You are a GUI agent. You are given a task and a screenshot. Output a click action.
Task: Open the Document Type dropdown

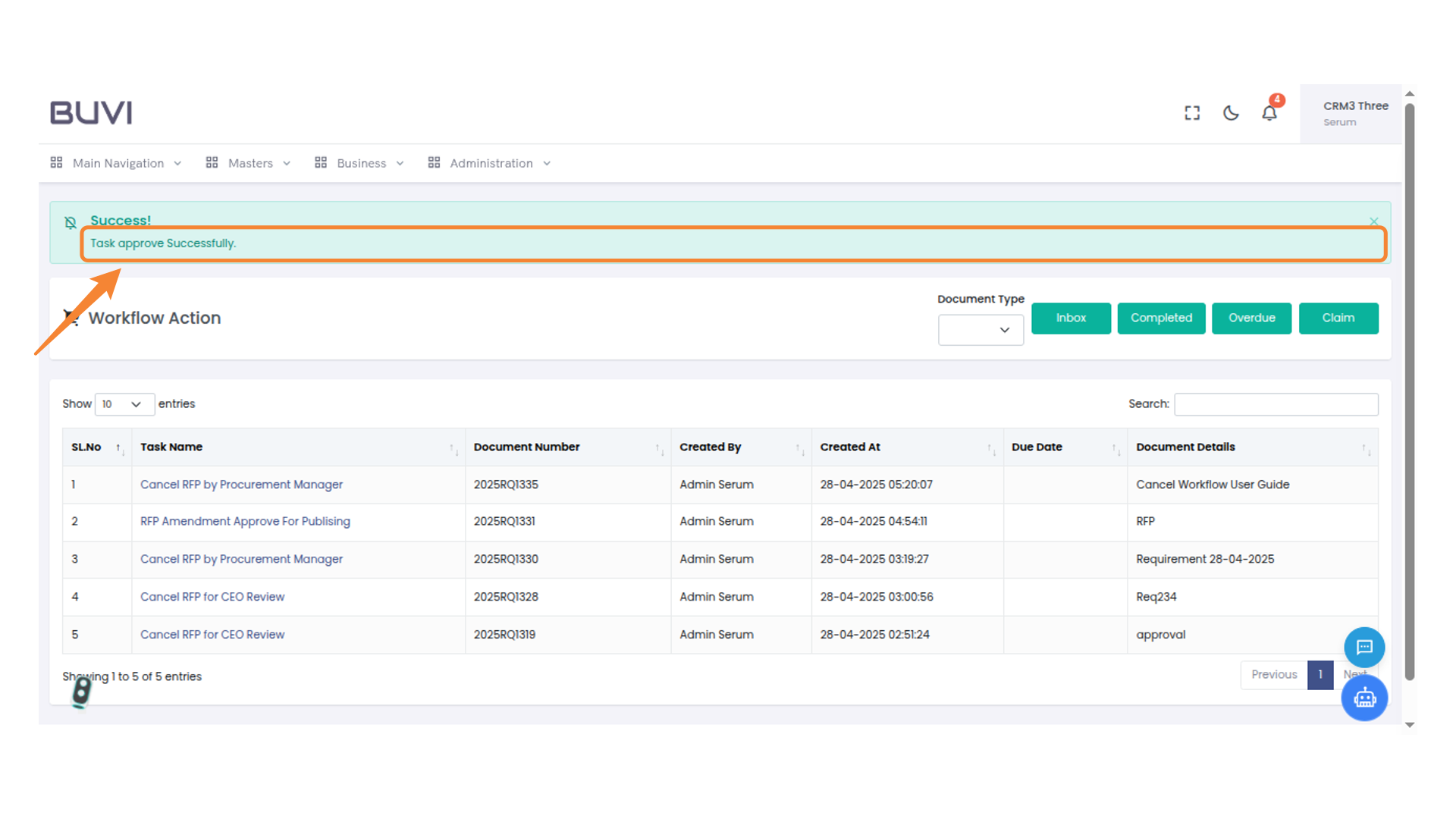(980, 330)
